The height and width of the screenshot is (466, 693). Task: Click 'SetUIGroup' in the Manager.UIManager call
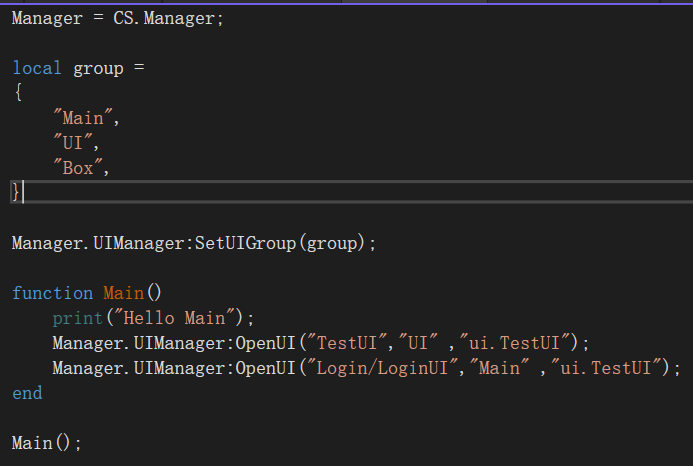pyautogui.click(x=245, y=243)
